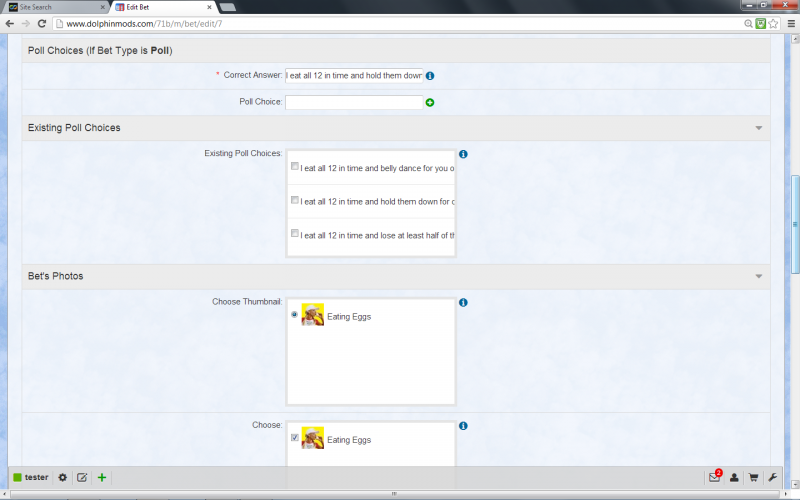This screenshot has height=500, width=800.
Task: Click the green status square next to tester
Action: (17, 478)
